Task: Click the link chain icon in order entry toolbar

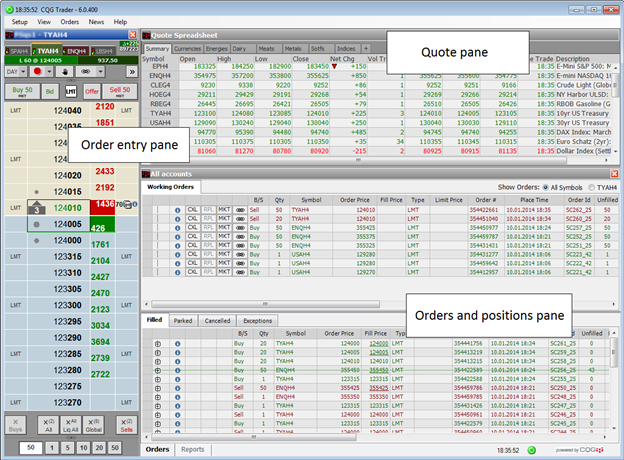Action: click(86, 72)
